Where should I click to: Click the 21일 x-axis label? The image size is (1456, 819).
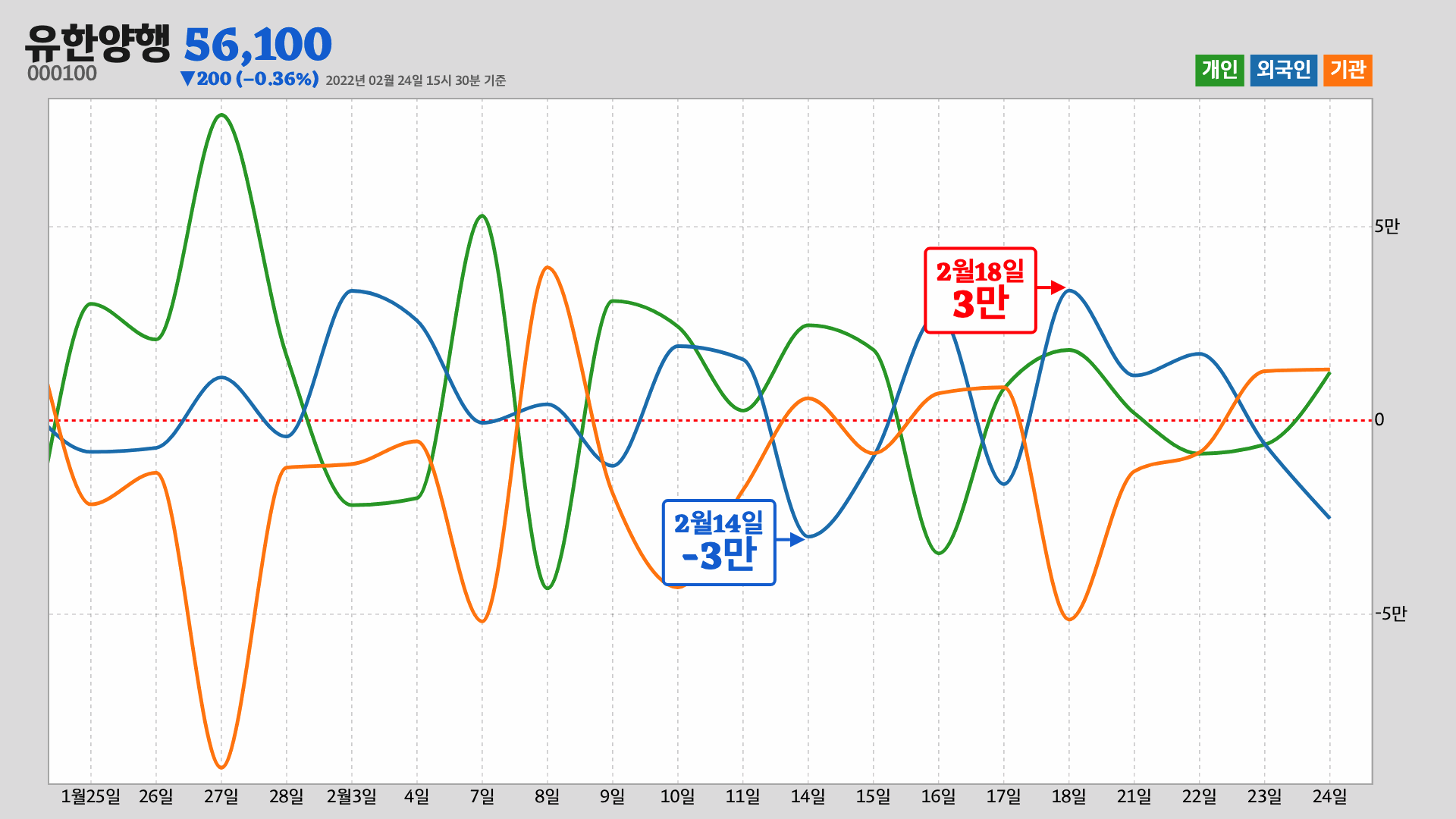point(1134,796)
